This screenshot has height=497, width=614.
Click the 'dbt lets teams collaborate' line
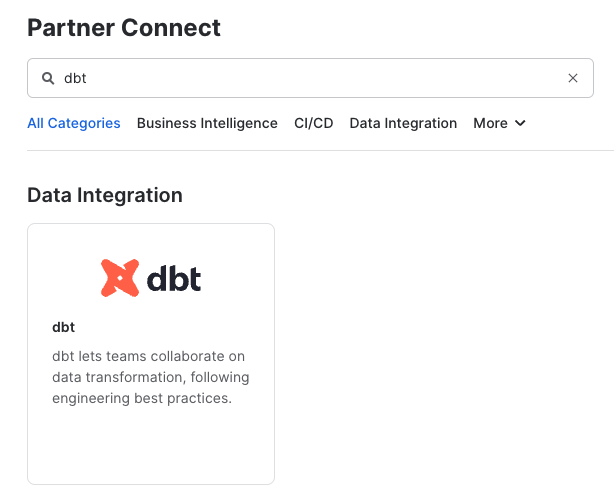click(x=148, y=356)
